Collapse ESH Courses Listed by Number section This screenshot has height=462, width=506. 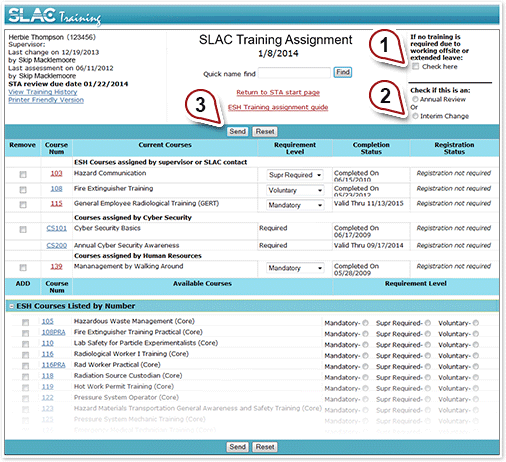click(x=12, y=306)
